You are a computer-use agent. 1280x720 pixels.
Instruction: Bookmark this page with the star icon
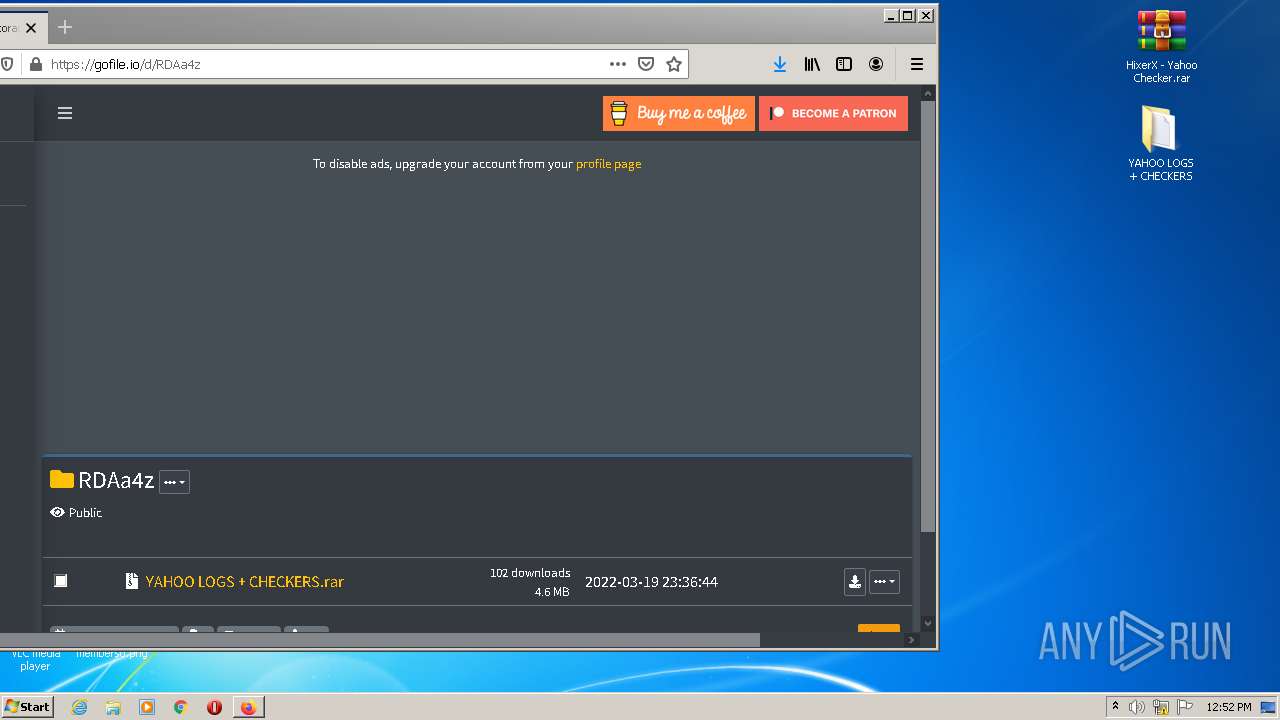[x=674, y=64]
